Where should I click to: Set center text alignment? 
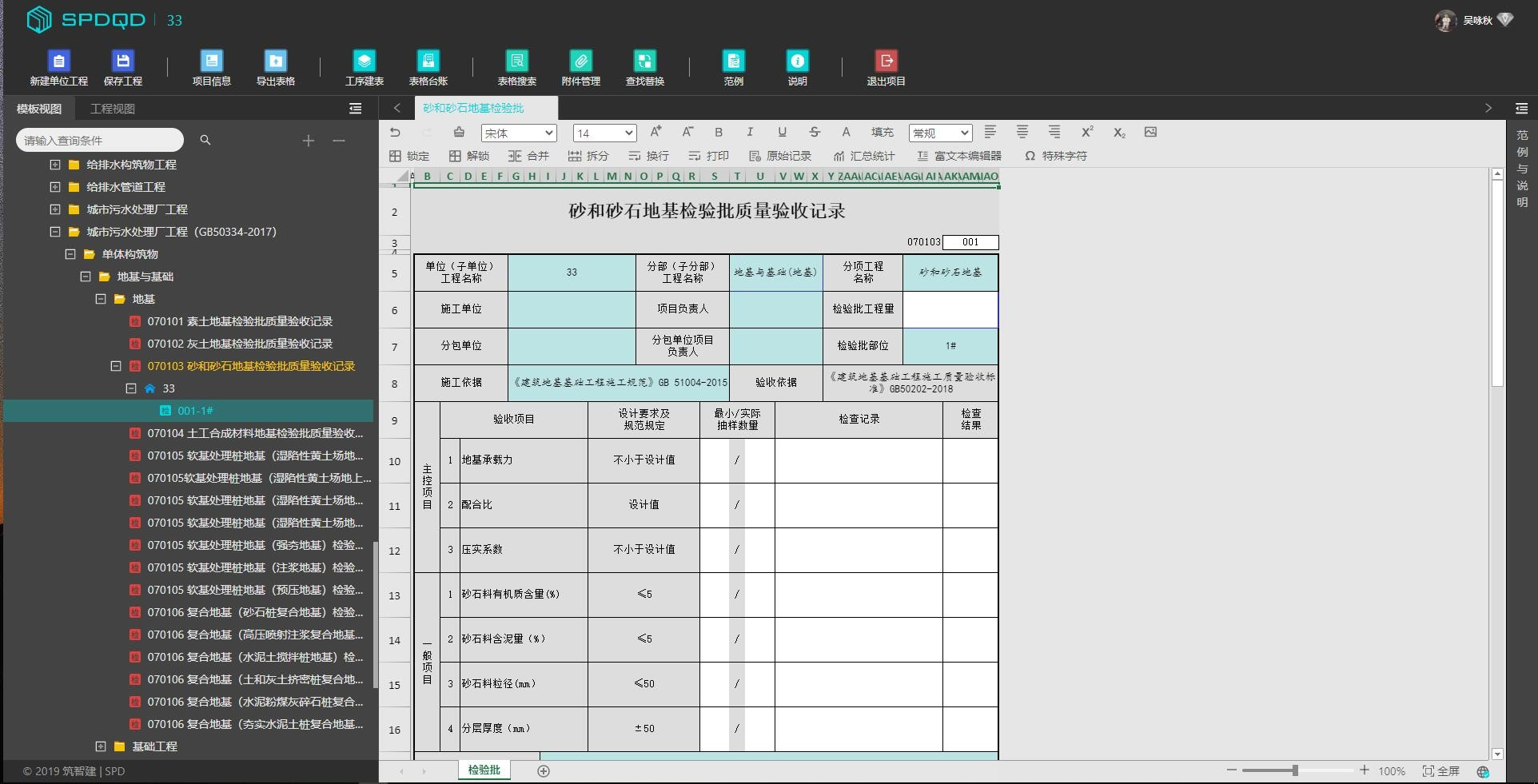point(1022,132)
